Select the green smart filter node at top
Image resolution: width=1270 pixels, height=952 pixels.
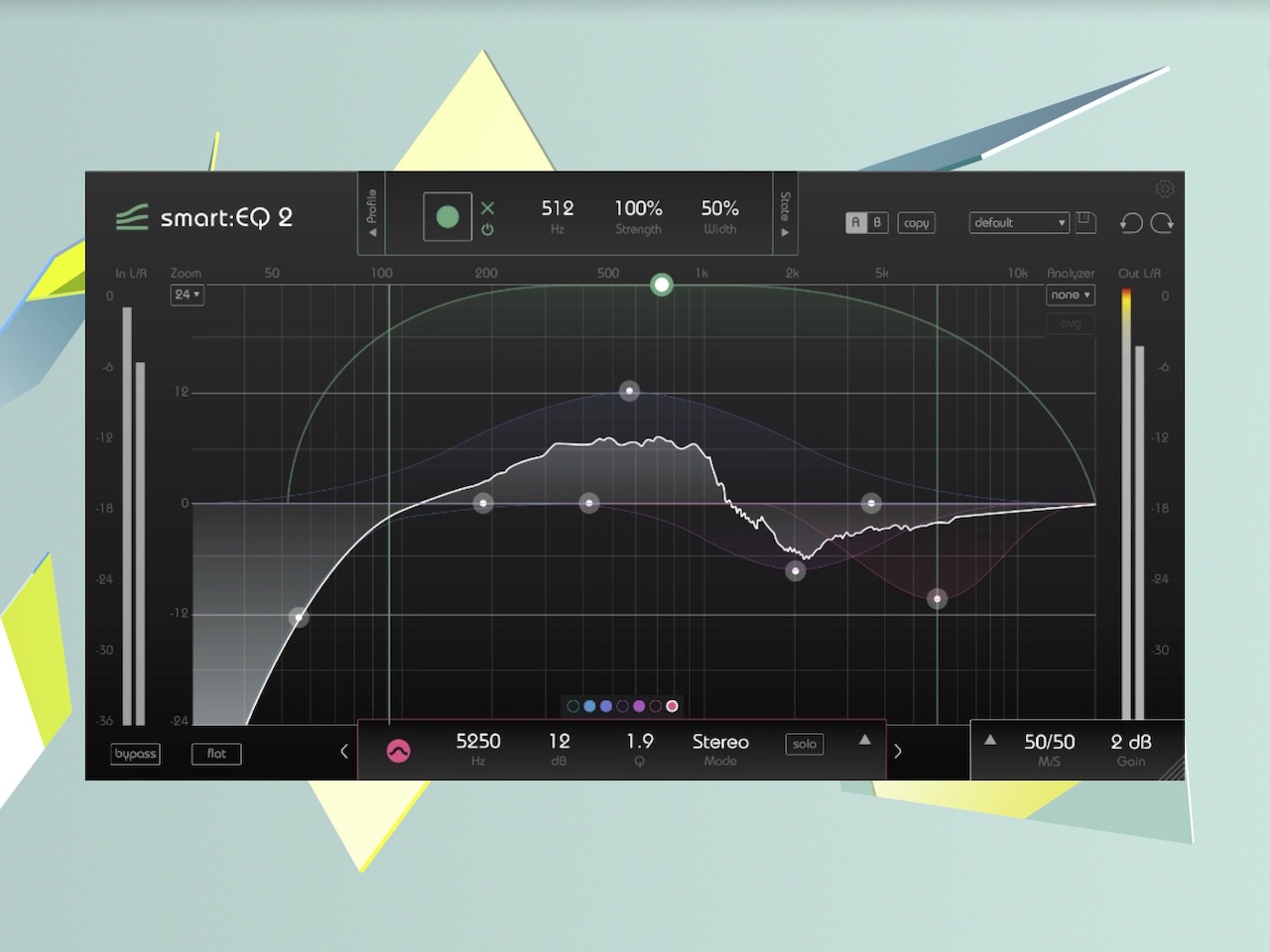[x=662, y=286]
